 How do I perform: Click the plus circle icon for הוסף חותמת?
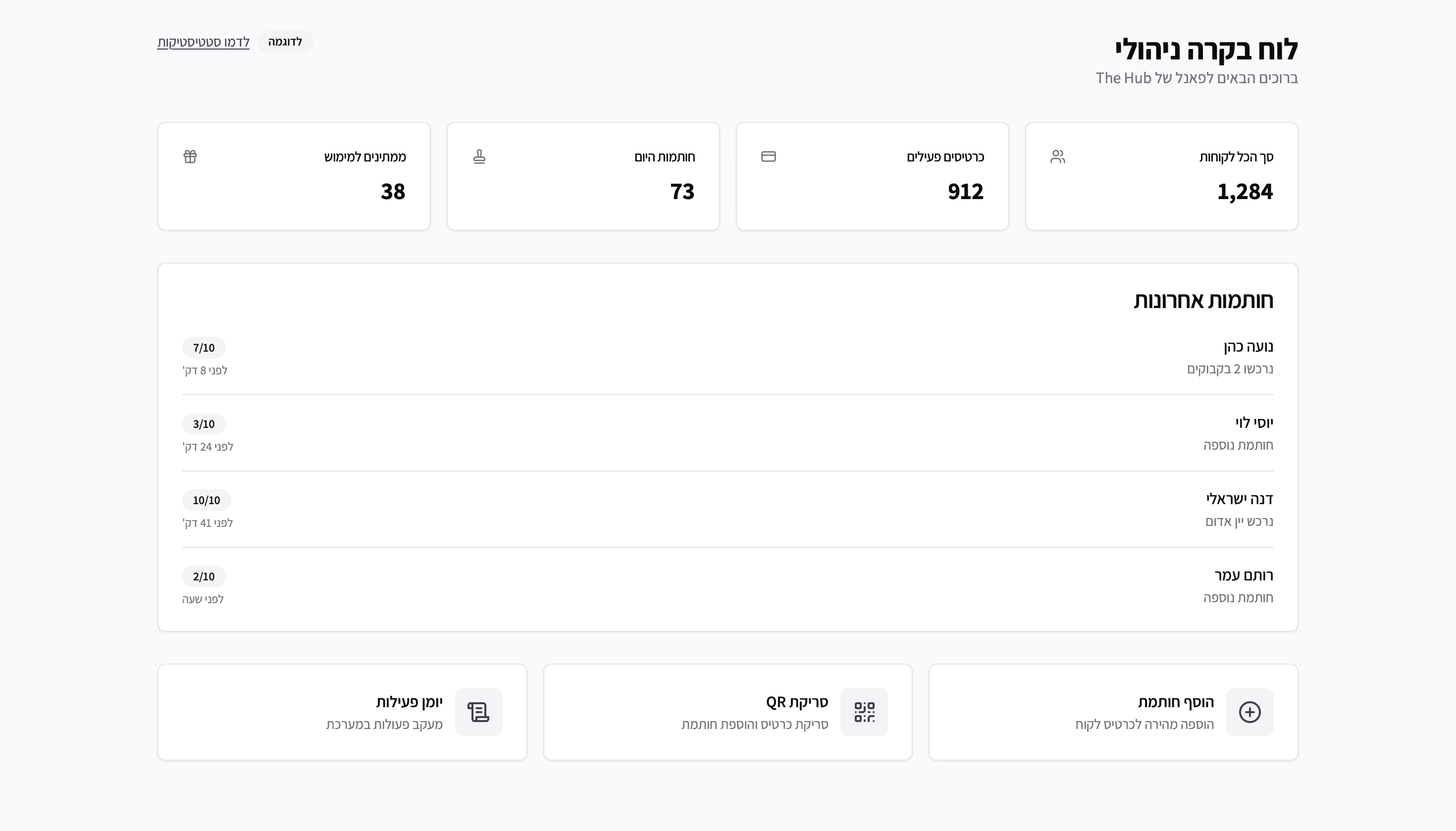click(x=1249, y=712)
